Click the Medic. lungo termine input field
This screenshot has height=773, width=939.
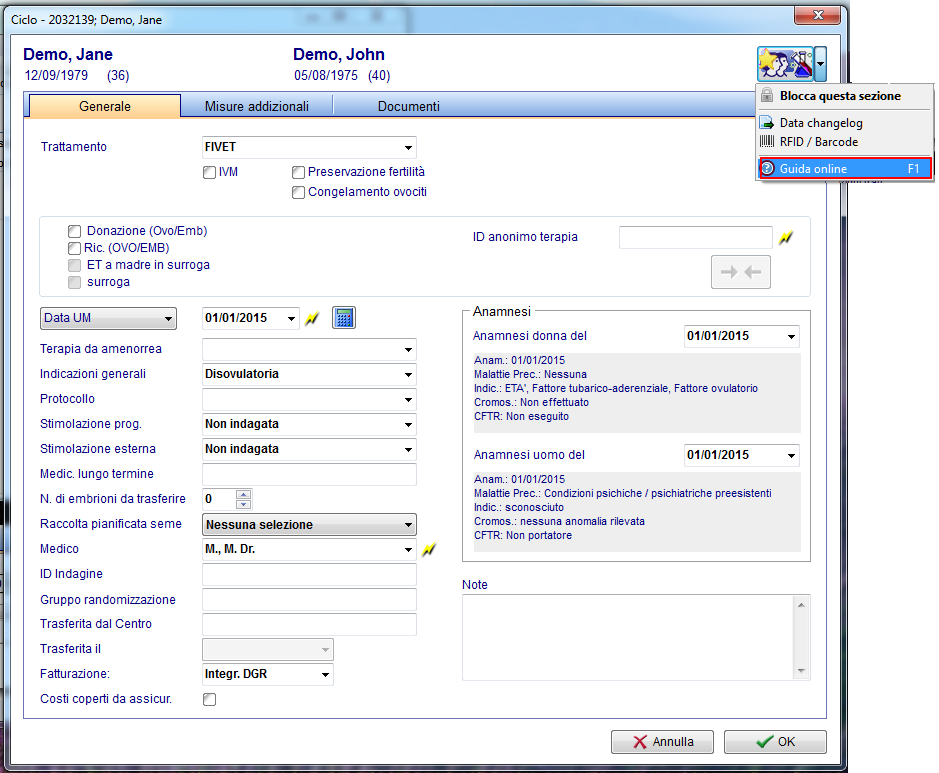tap(309, 475)
